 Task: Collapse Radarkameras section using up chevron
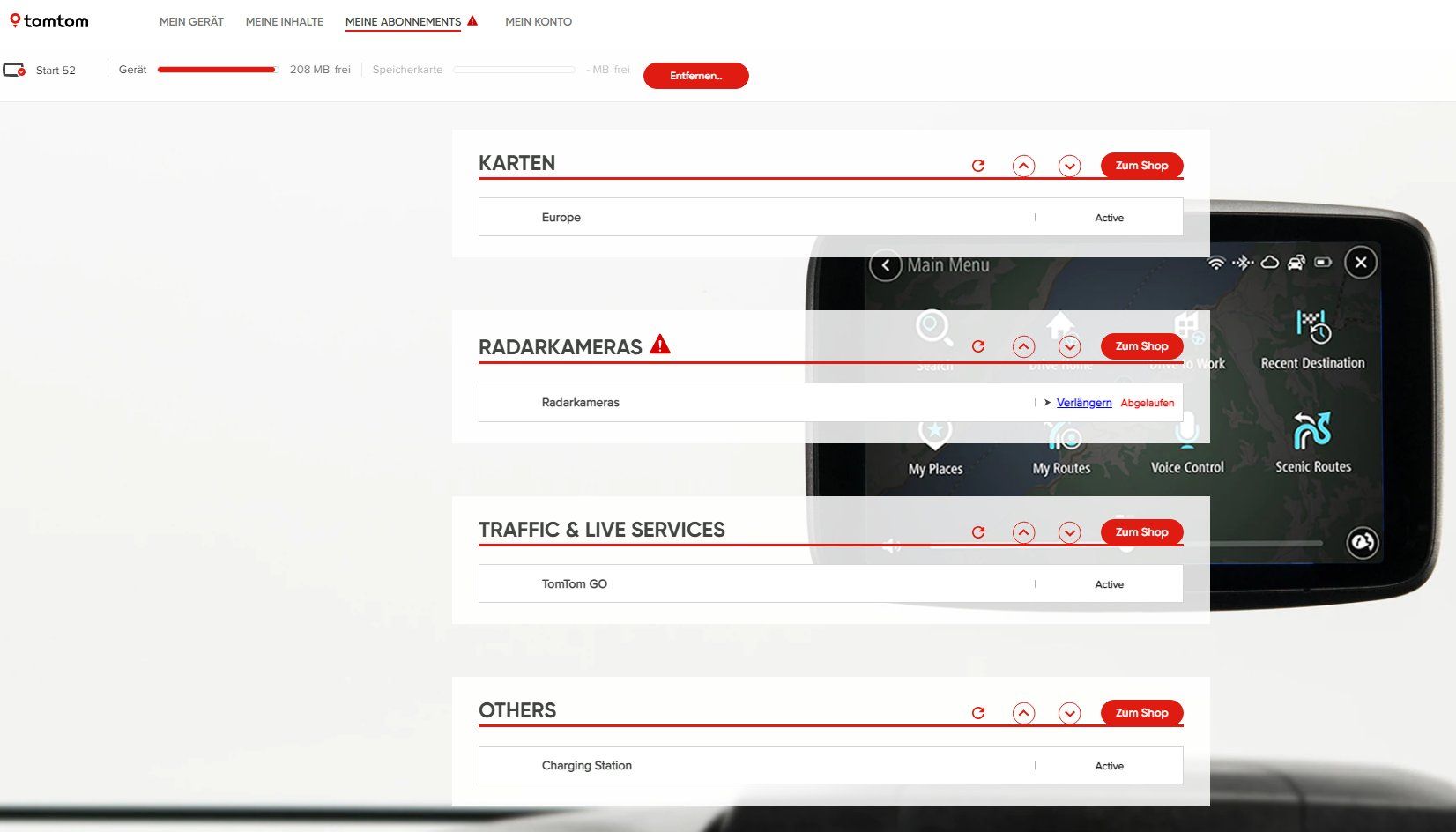coord(1023,346)
